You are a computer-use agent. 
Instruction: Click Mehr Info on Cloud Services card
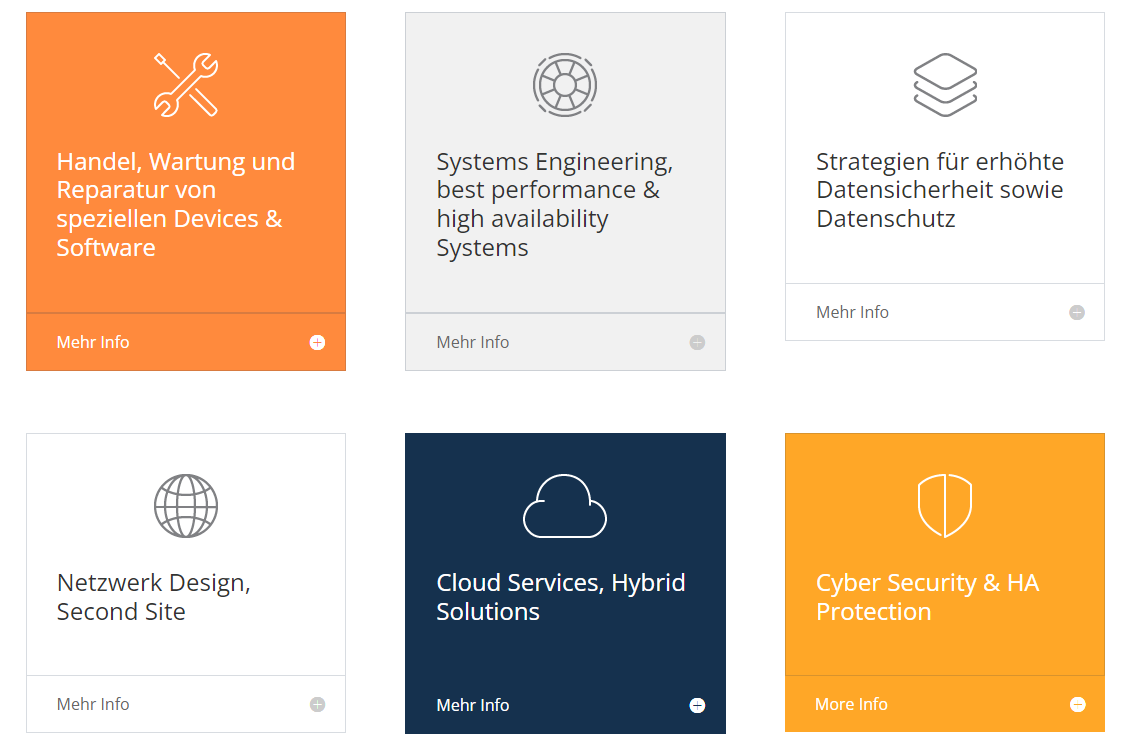[473, 705]
